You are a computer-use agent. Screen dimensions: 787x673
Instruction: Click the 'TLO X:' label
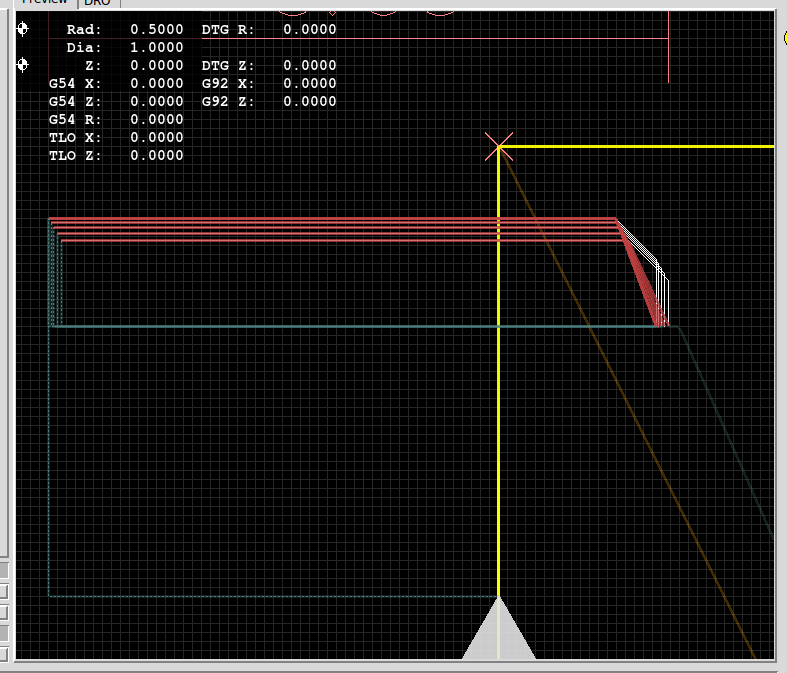(x=75, y=138)
